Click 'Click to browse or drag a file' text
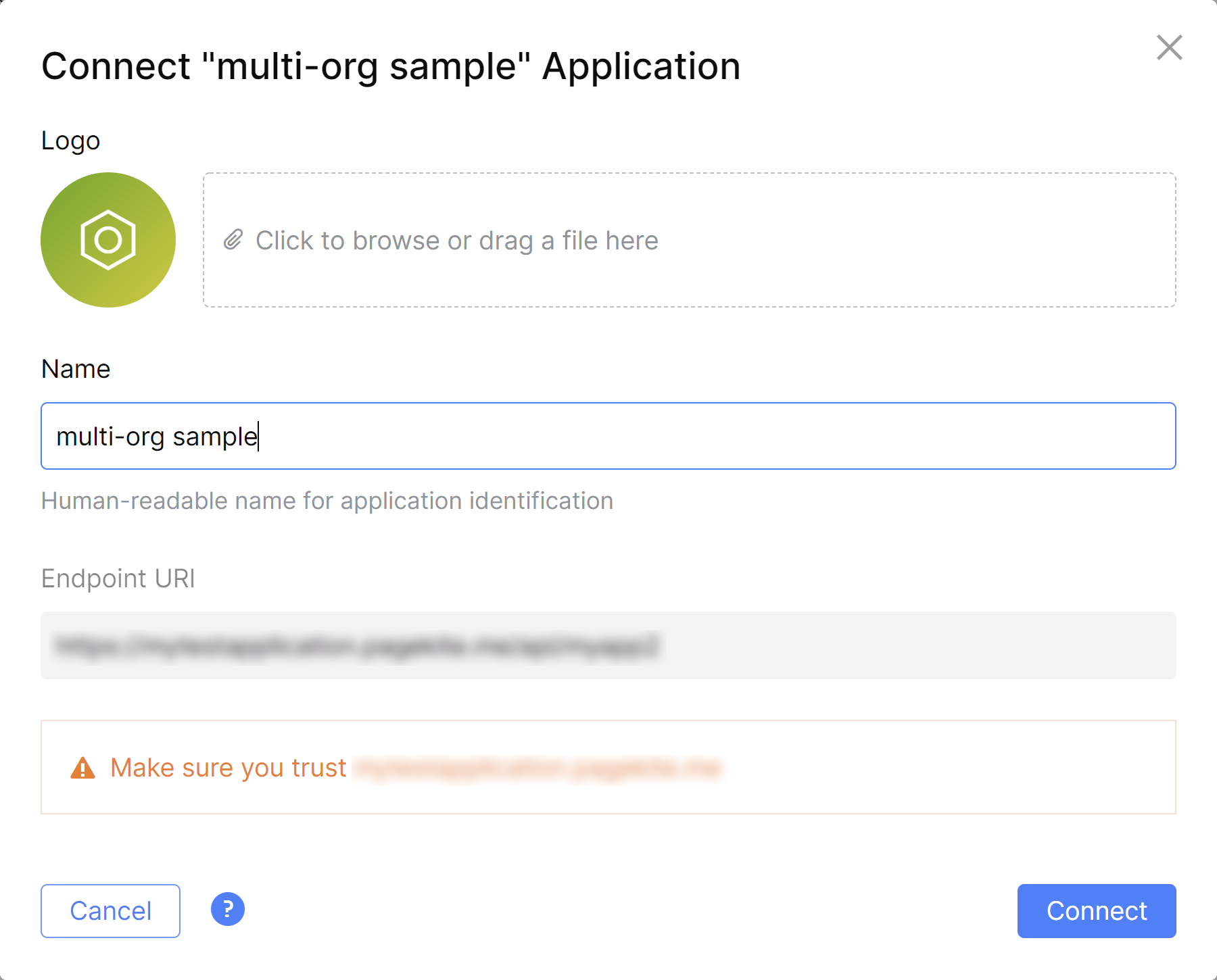This screenshot has height=980, width=1217. pyautogui.click(x=456, y=241)
